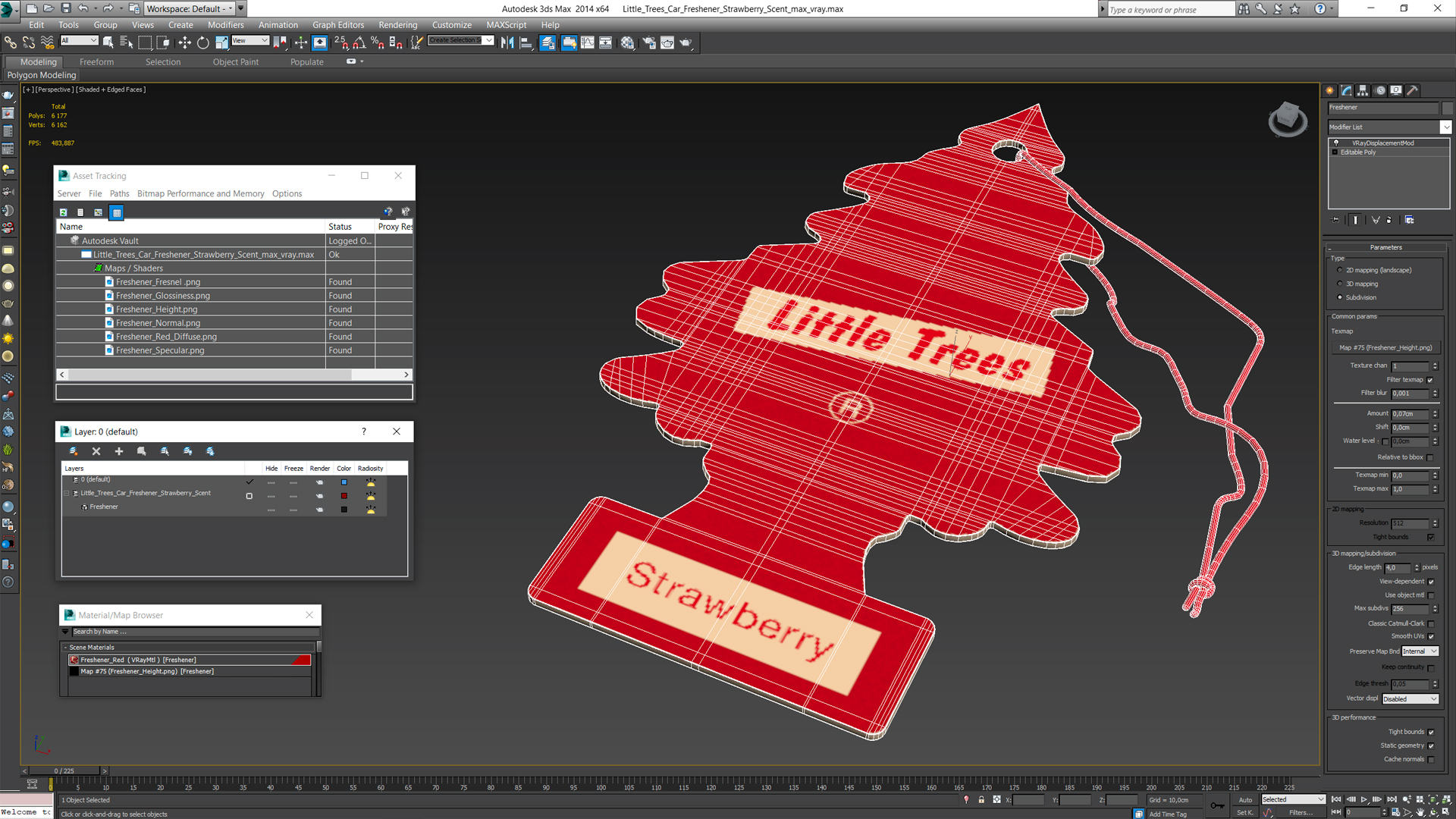
Task: Click Map #75 (Freshener_Height.png) texmap button
Action: (x=1386, y=347)
